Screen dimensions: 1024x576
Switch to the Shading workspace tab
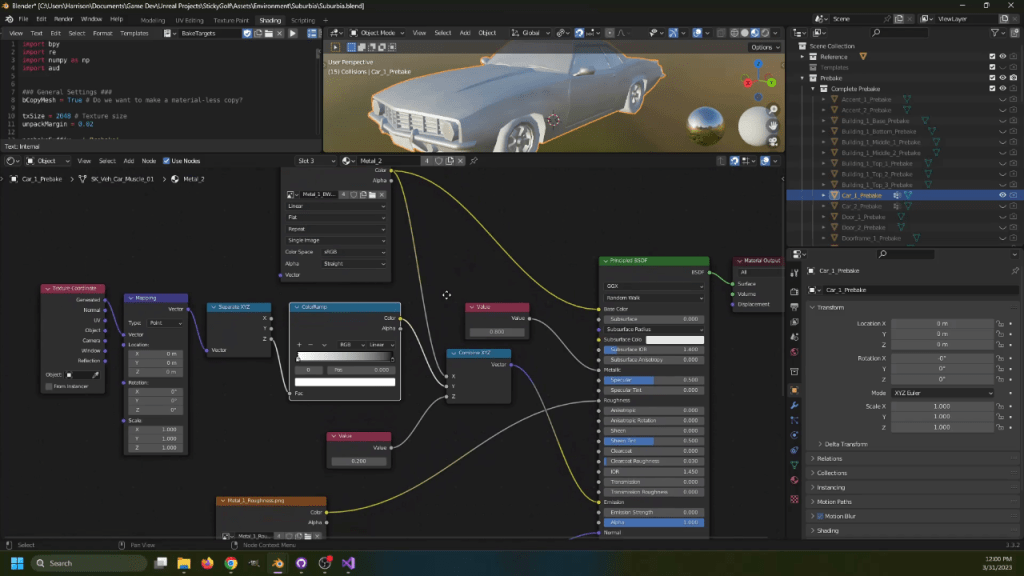(271, 19)
